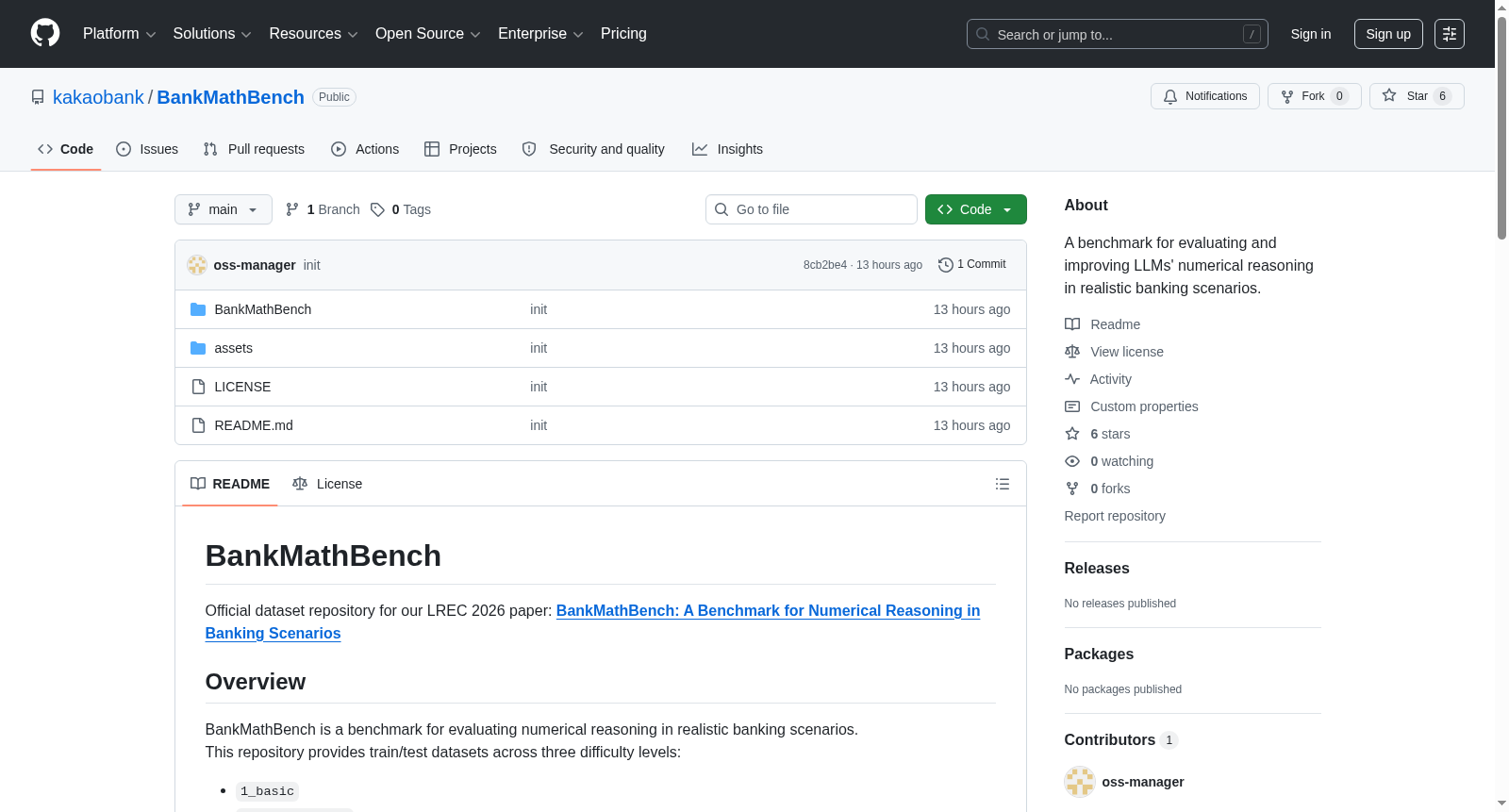Expand the Resources menu
This screenshot has height=812, width=1509.
pyautogui.click(x=314, y=34)
